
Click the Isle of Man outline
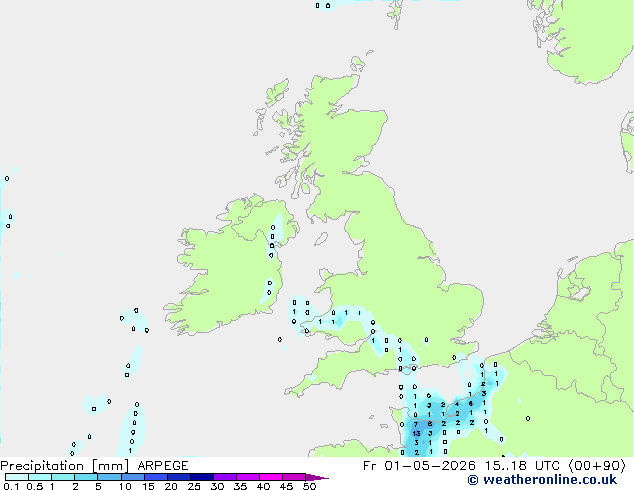[x=321, y=239]
